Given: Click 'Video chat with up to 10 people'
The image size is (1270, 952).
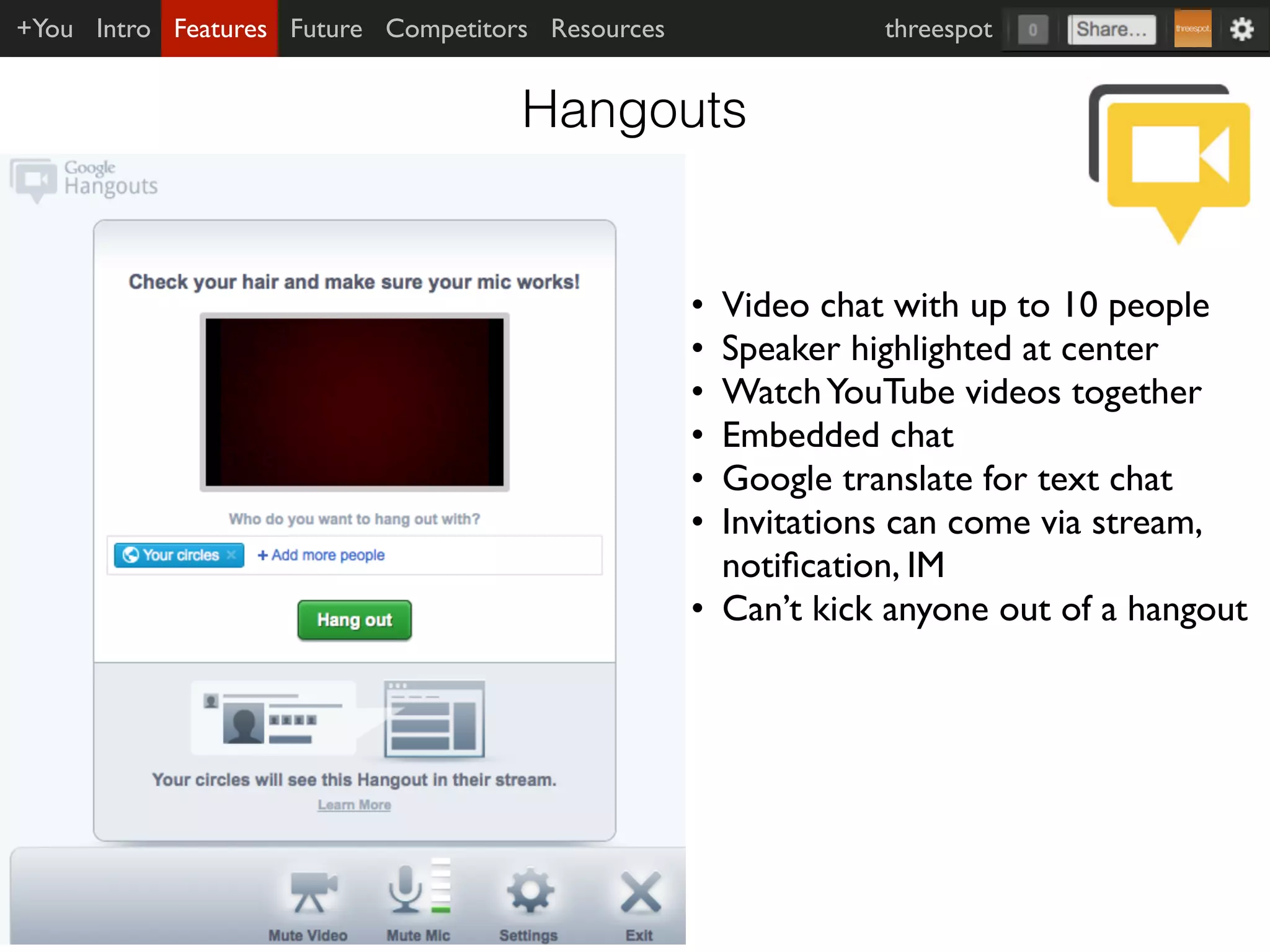Looking at the screenshot, I should (x=966, y=306).
